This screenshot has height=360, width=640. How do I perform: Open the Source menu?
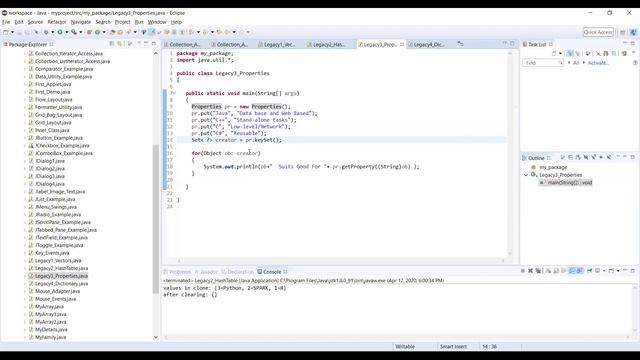pos(35,22)
